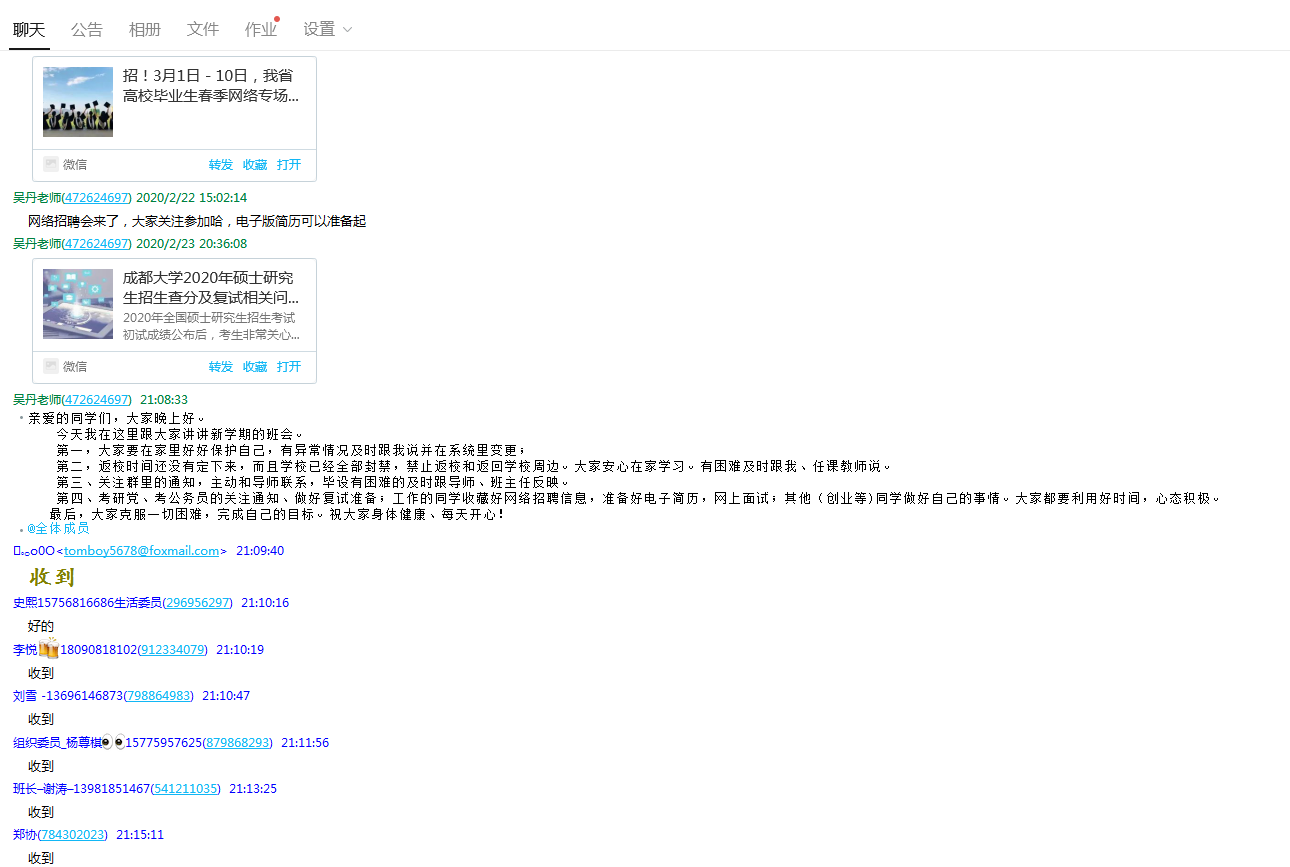Click the 高校毕业生春季网络专场 card title

click(x=211, y=86)
